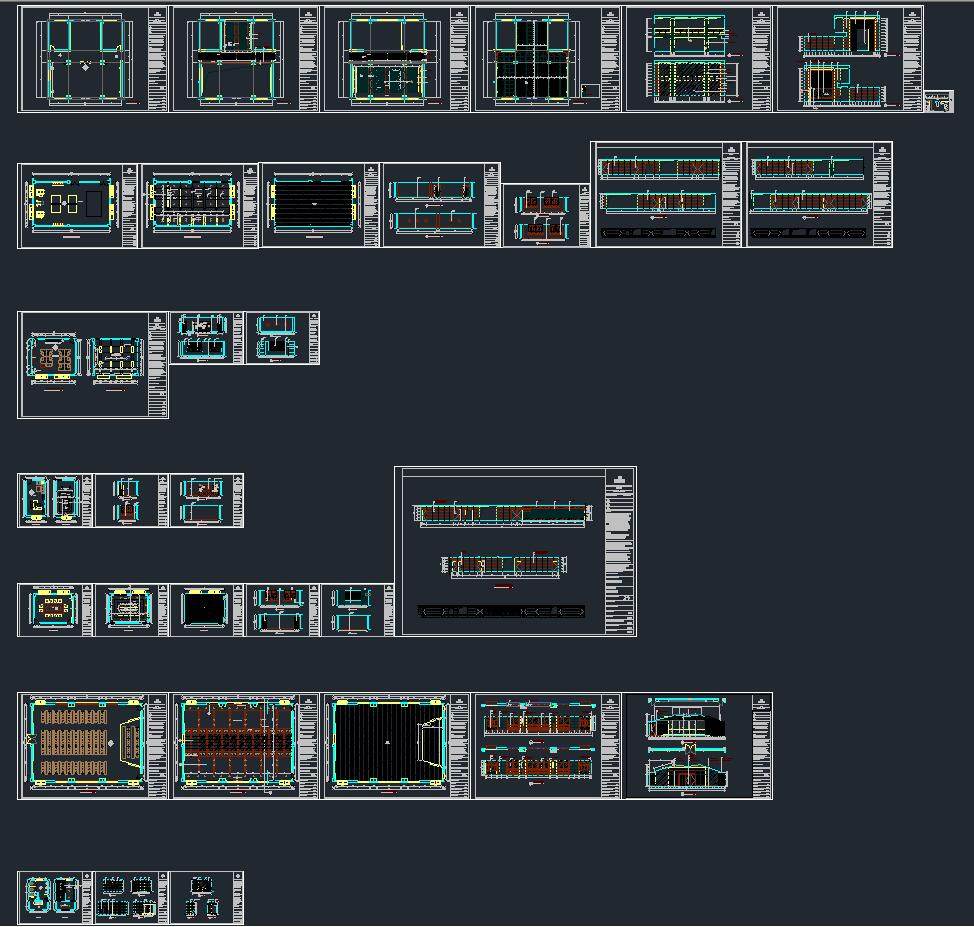Screen dimensions: 974x927
Task: Click the auditorium seating plan sheet with brown seats
Action: (93, 745)
